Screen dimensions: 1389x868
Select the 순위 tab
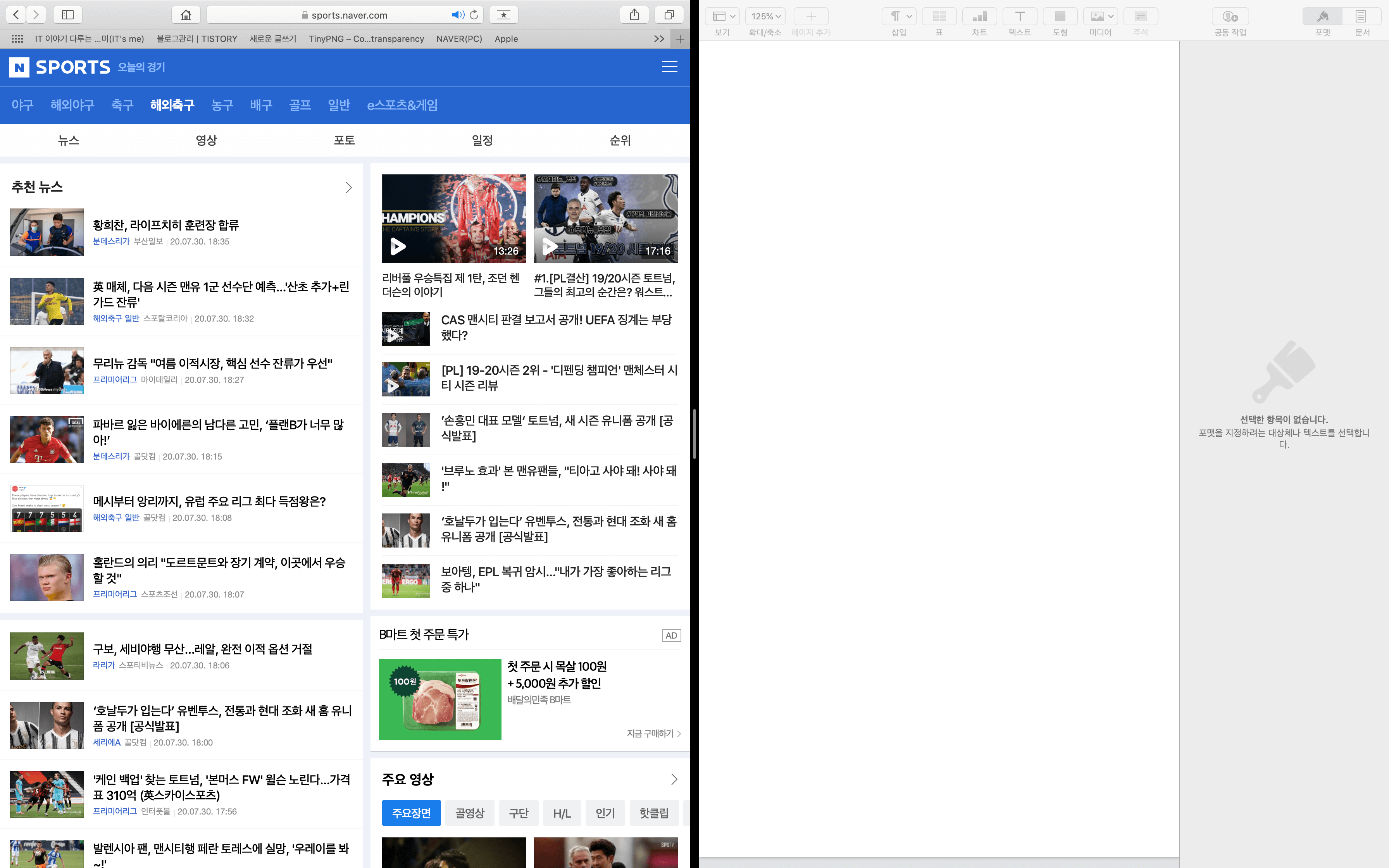tap(620, 140)
